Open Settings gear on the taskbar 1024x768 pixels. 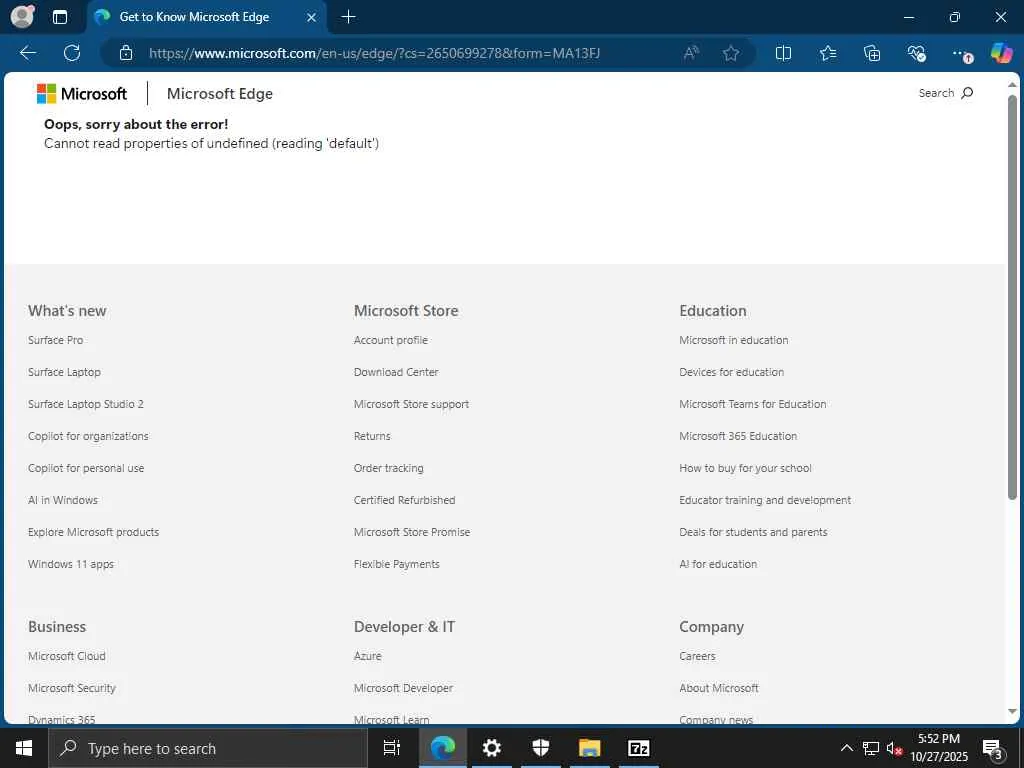click(x=491, y=748)
